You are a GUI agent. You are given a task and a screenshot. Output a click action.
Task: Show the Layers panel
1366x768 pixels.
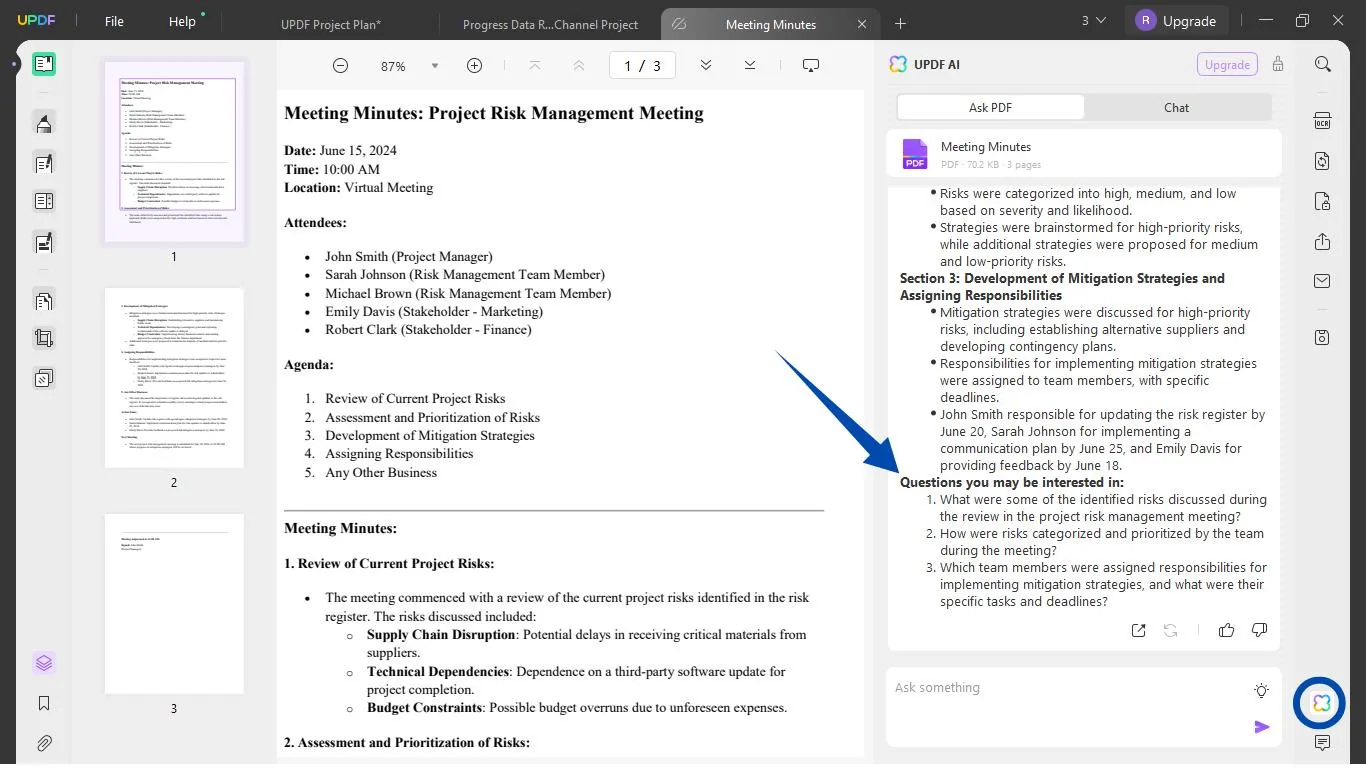[44, 663]
